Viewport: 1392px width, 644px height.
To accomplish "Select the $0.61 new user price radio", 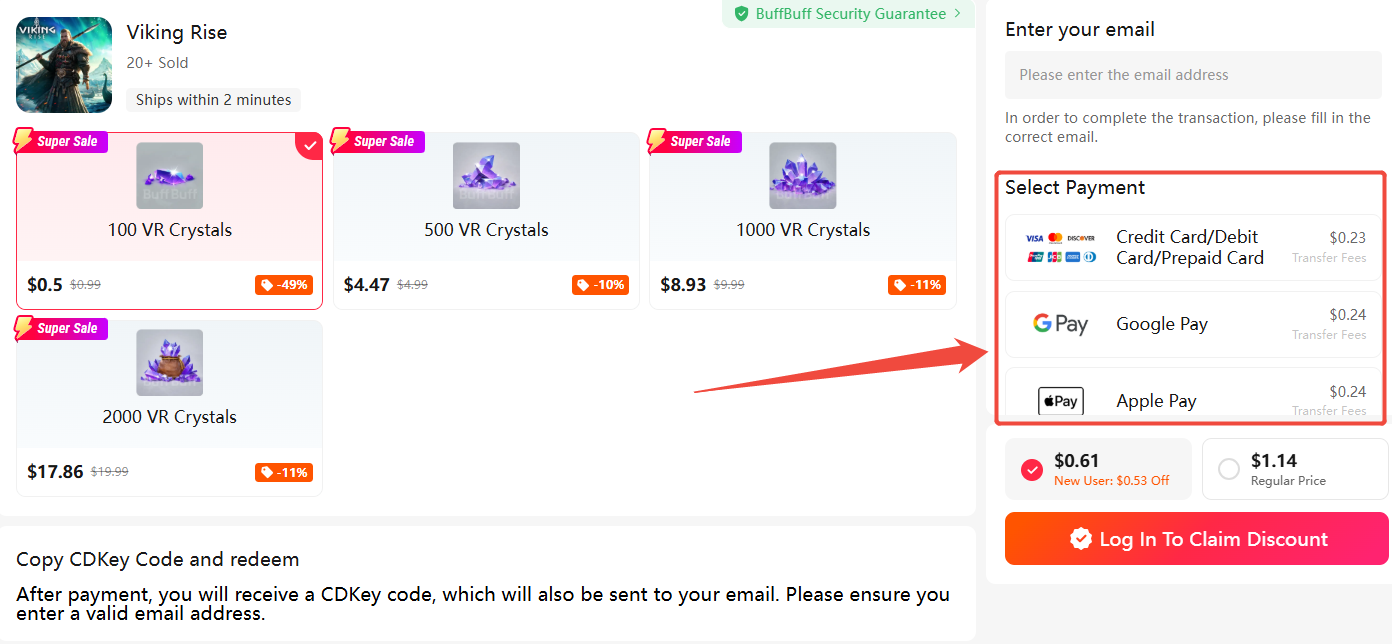I will pos(1033,469).
